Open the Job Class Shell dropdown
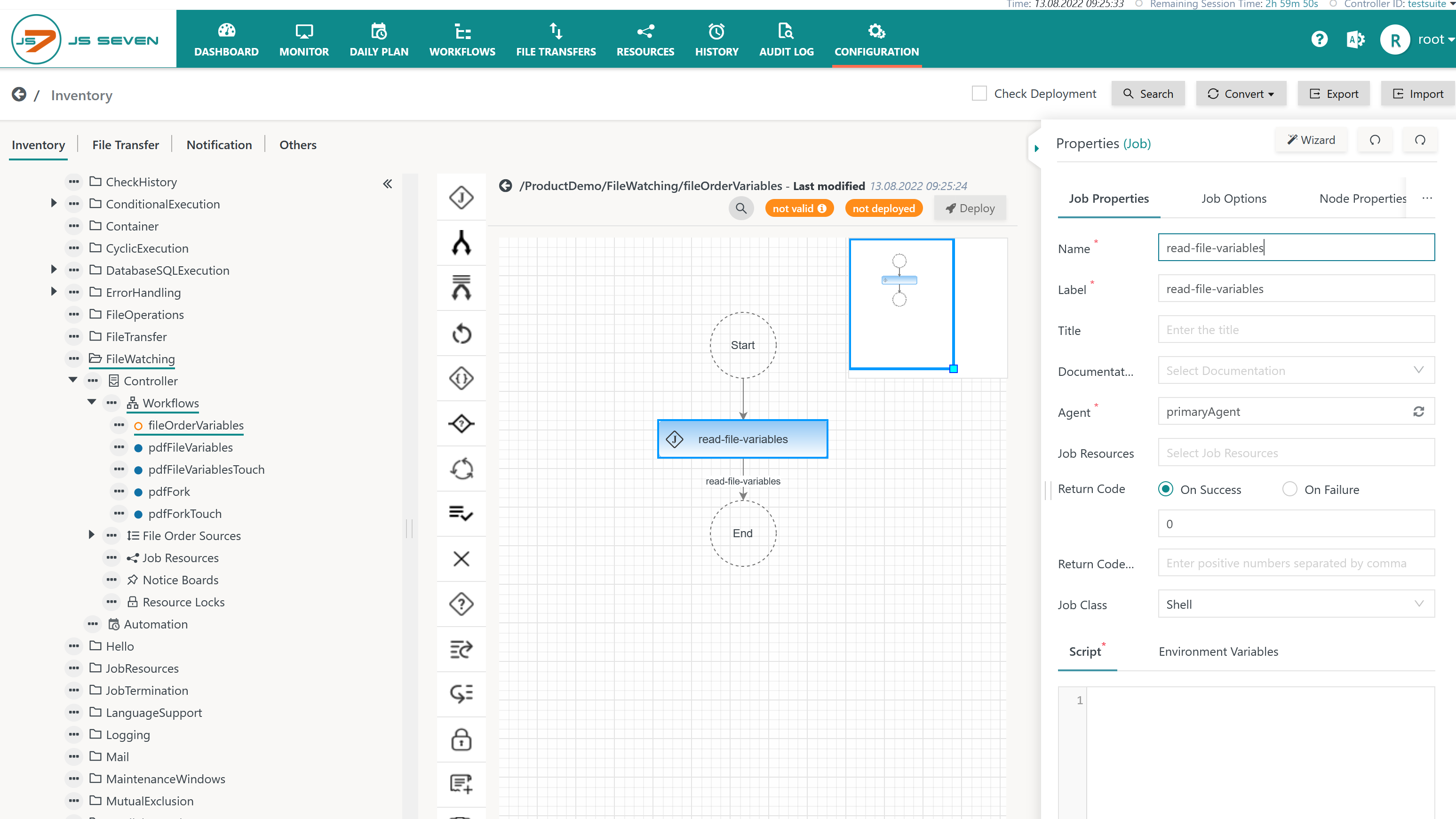This screenshot has width=1456, height=819. pyautogui.click(x=1296, y=604)
